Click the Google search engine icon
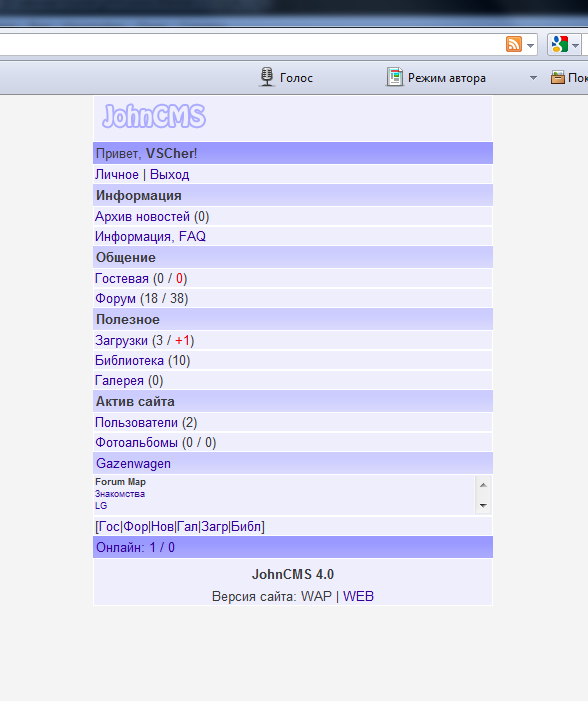588x701 pixels. pyautogui.click(x=560, y=44)
